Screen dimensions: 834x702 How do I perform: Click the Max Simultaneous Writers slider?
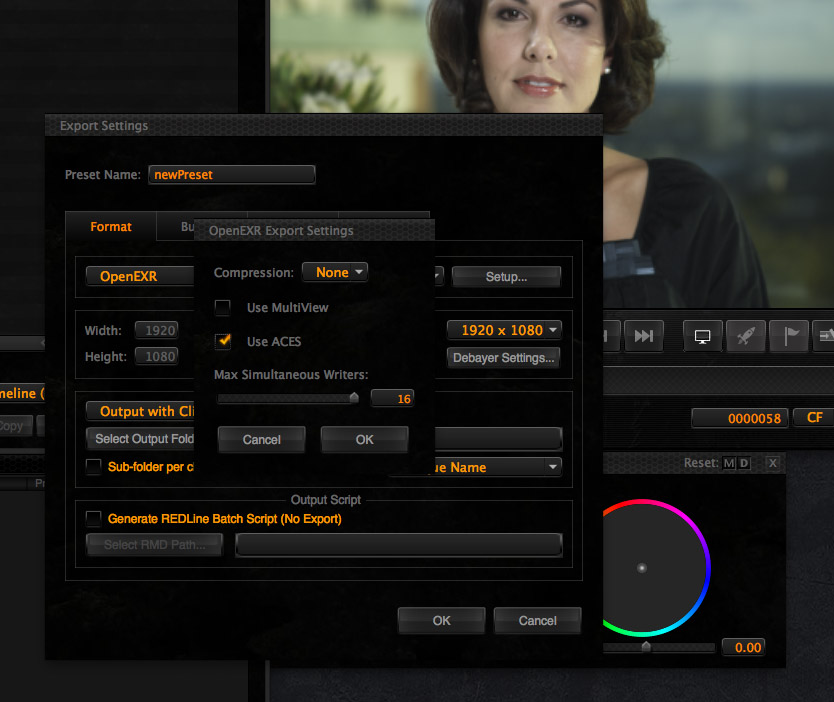288,398
